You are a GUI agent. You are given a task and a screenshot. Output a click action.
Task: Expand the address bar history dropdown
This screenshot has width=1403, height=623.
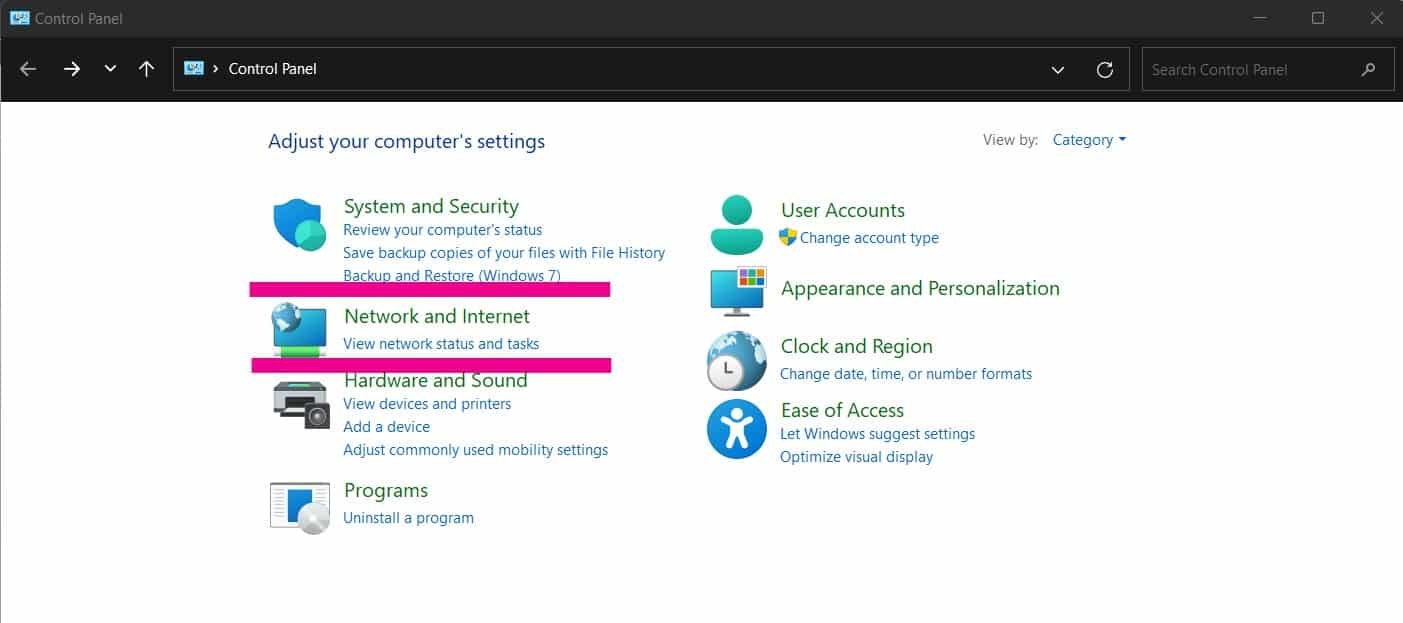pyautogui.click(x=1058, y=69)
